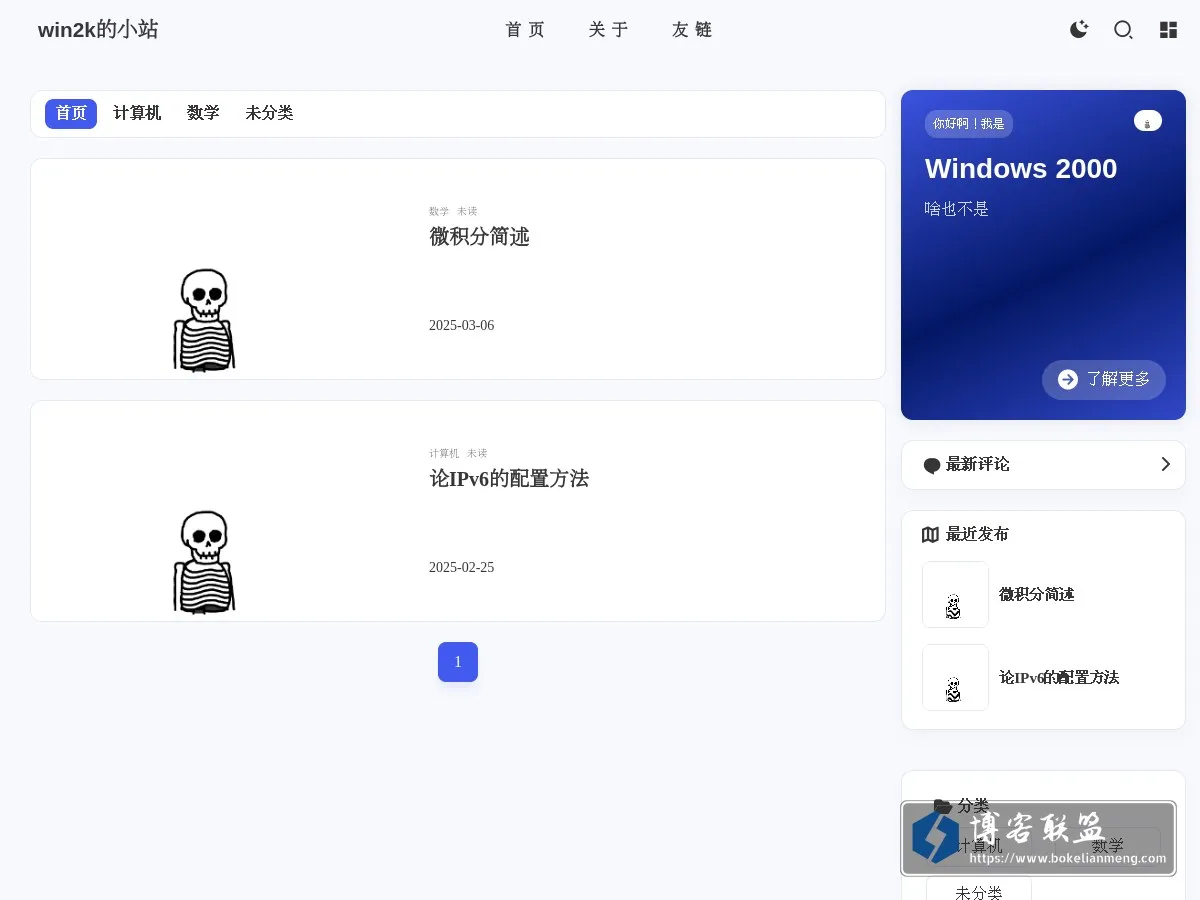
Task: Click the 分类 folder icon
Action: pyautogui.click(x=942, y=805)
